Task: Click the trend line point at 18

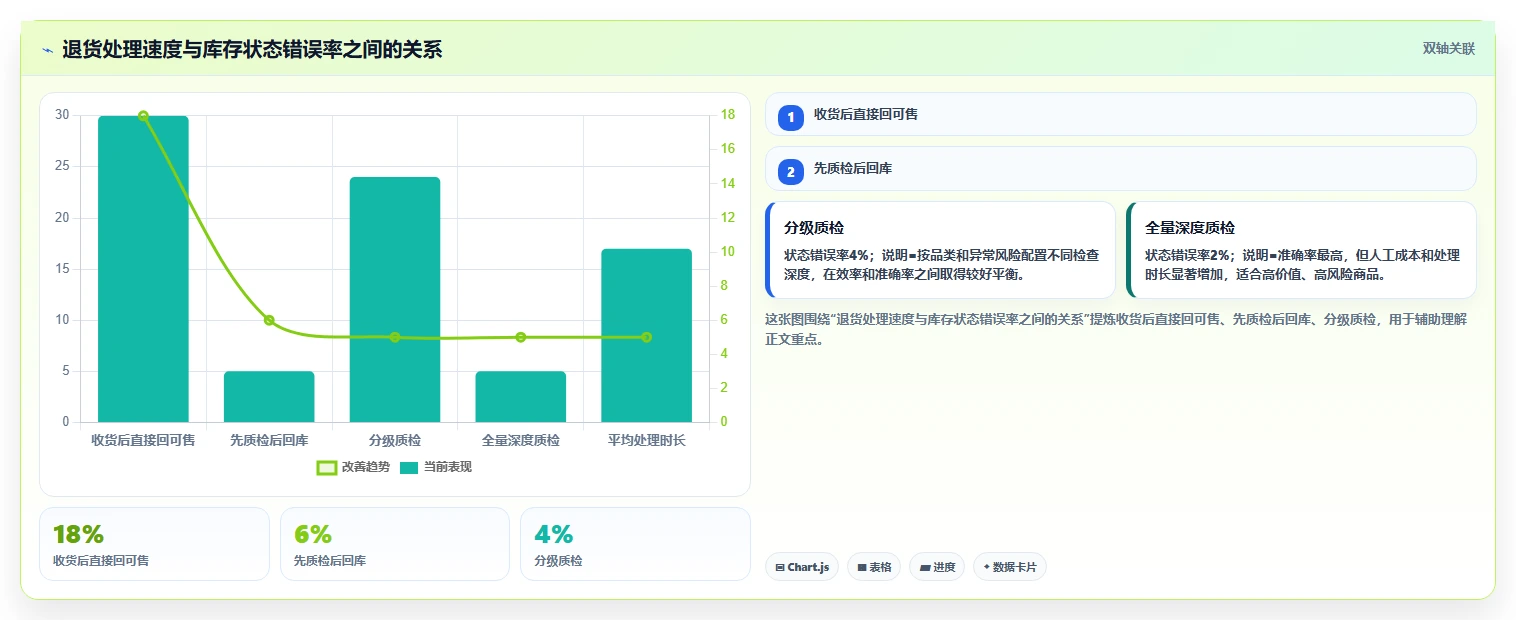Action: (x=143, y=116)
